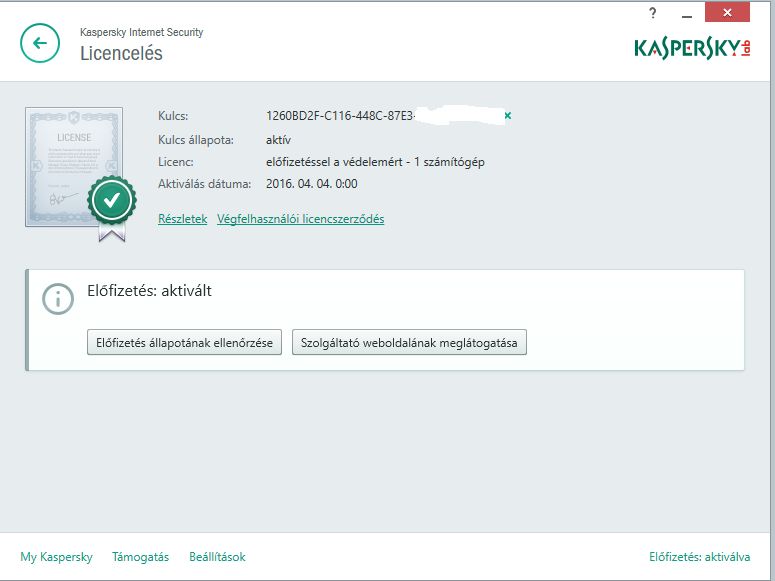Click Szolgáltató weboldalának meglátogatása button

409,342
